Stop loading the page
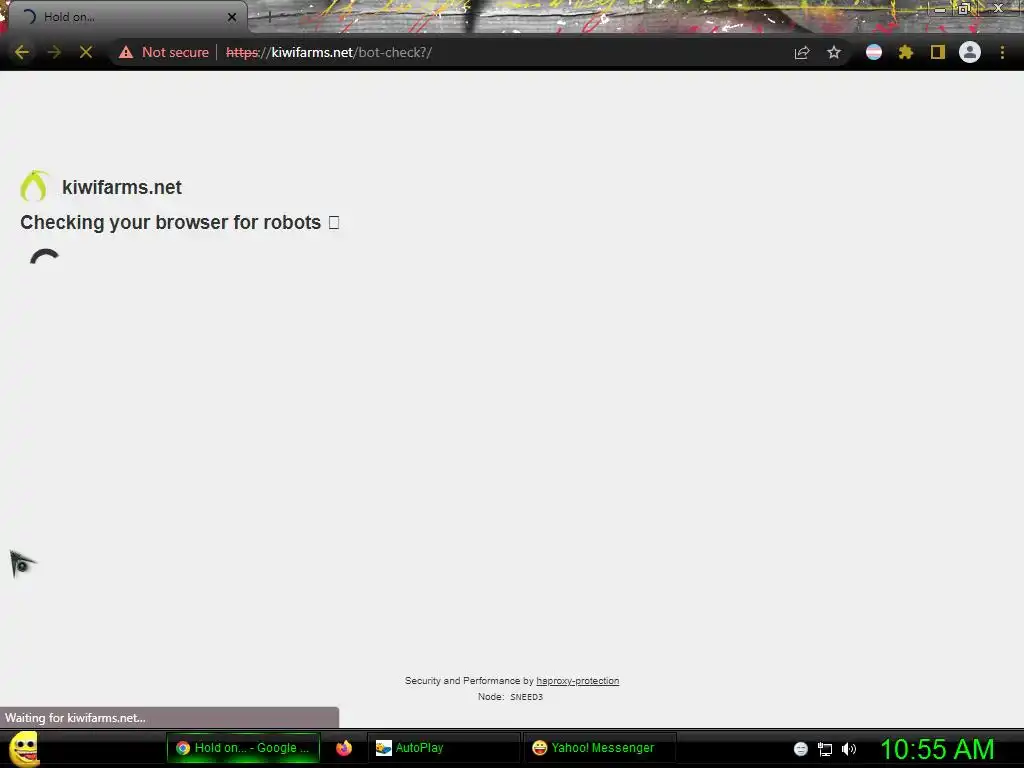Viewport: 1024px width, 768px height. (86, 52)
